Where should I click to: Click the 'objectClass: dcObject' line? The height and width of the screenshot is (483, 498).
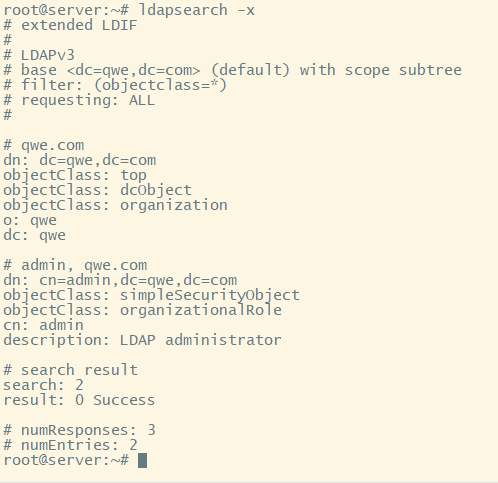[x=98, y=190]
